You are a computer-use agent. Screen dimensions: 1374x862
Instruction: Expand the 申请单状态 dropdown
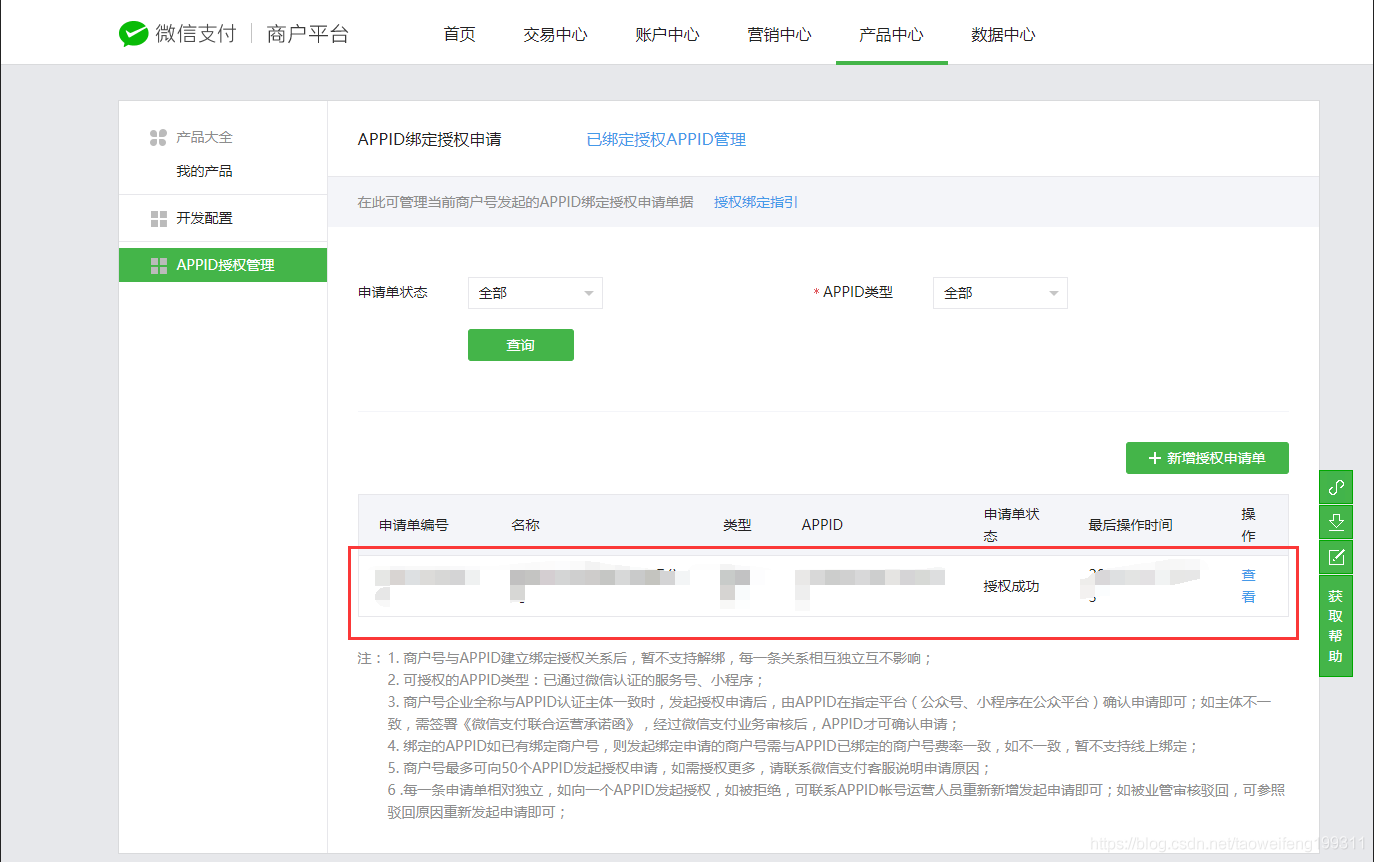[x=536, y=293]
